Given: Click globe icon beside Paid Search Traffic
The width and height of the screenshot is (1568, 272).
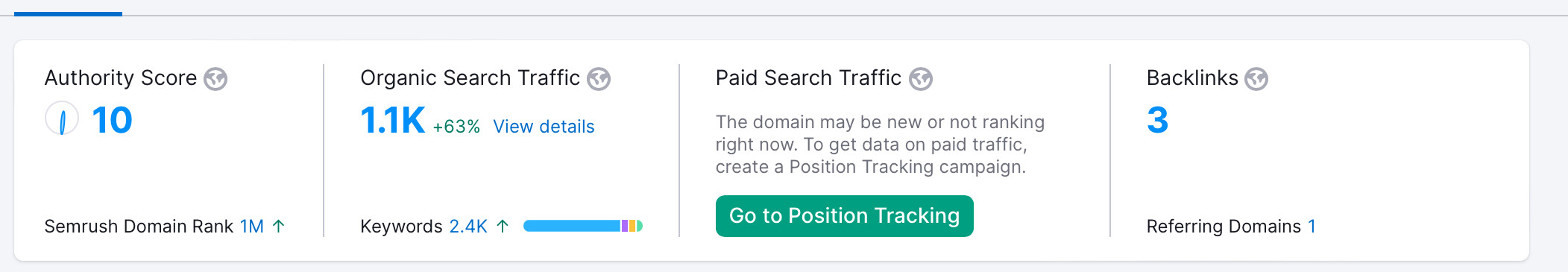Looking at the screenshot, I should click(921, 79).
